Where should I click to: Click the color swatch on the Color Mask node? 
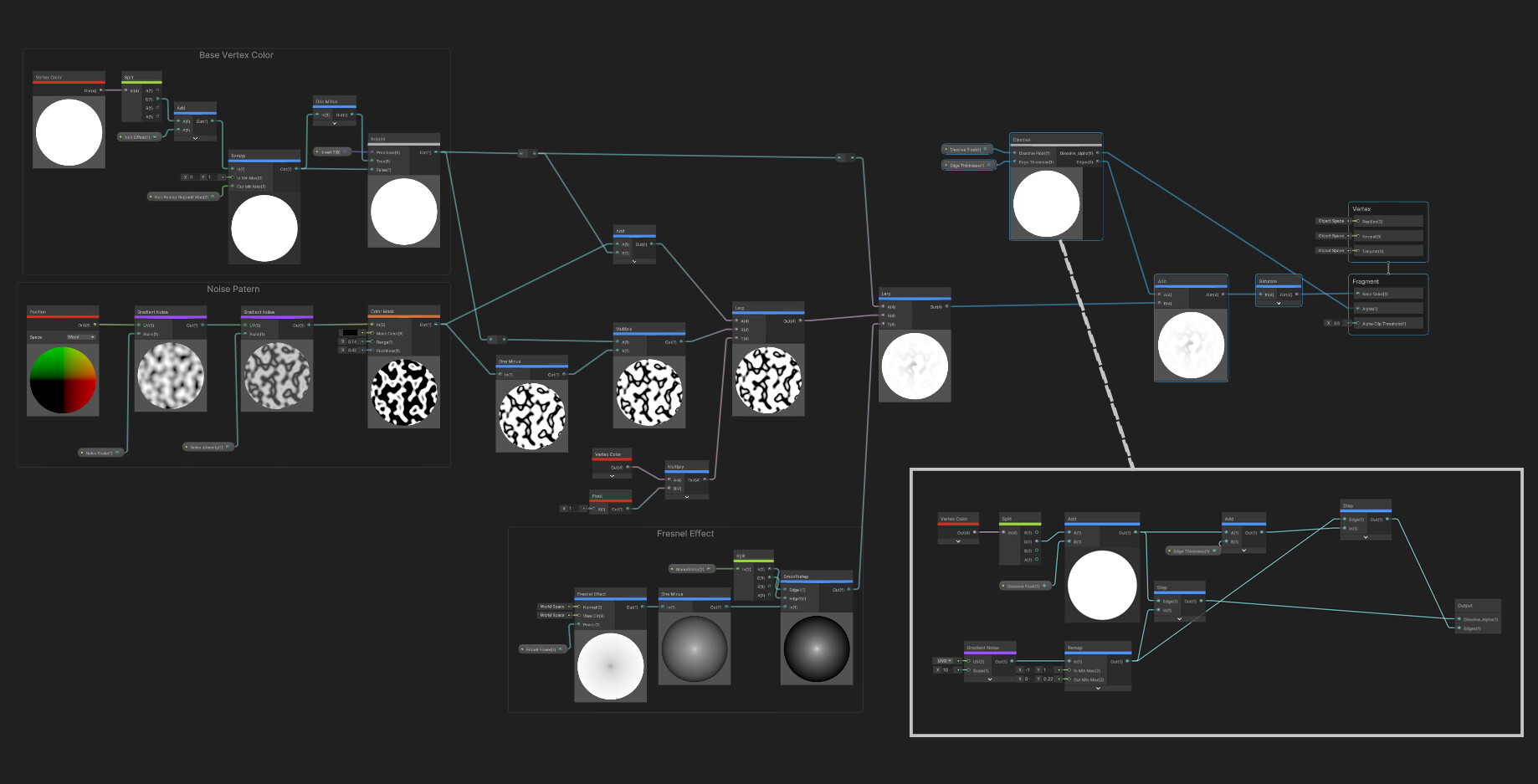[350, 332]
